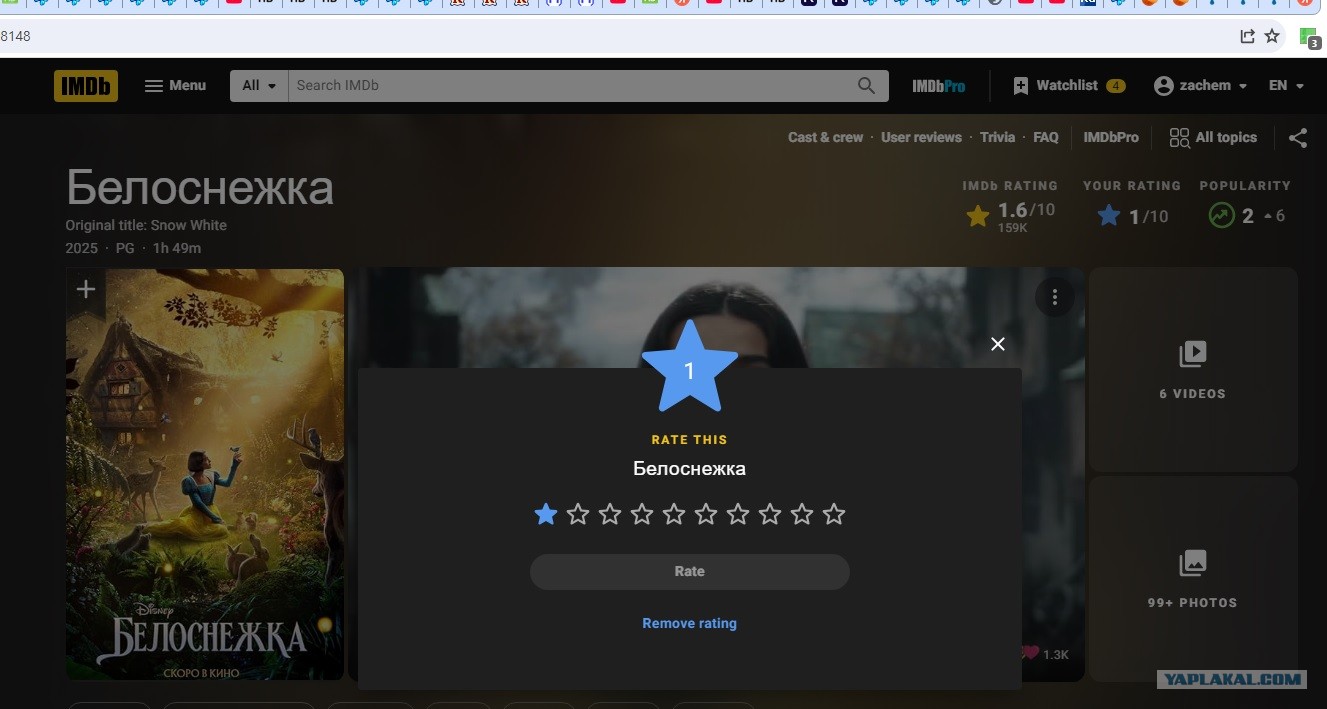Open the 6 Videos tile
Image resolution: width=1327 pixels, height=709 pixels.
[1192, 370]
